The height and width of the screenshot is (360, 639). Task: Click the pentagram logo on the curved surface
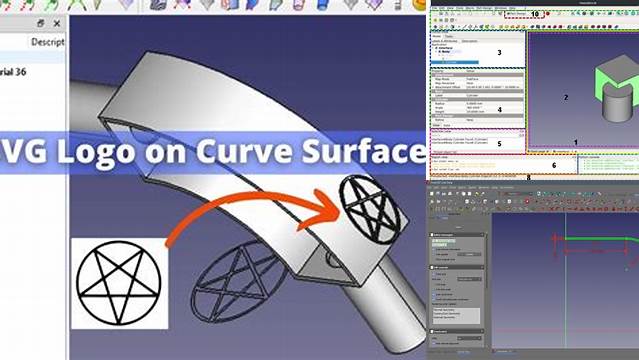click(x=369, y=209)
